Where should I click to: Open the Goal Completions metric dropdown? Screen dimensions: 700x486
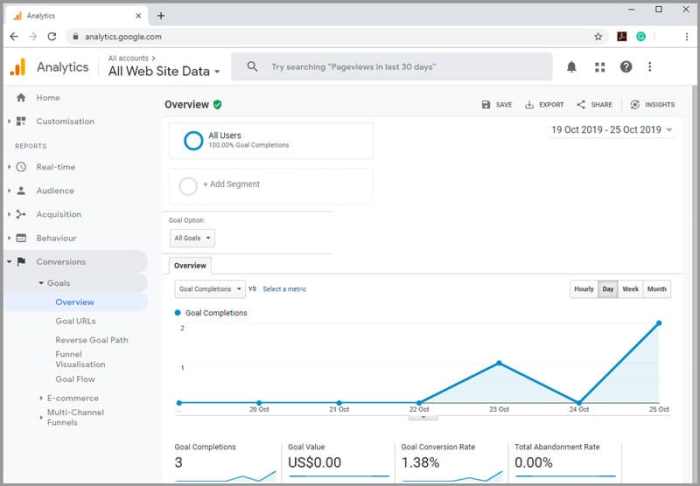click(x=210, y=289)
